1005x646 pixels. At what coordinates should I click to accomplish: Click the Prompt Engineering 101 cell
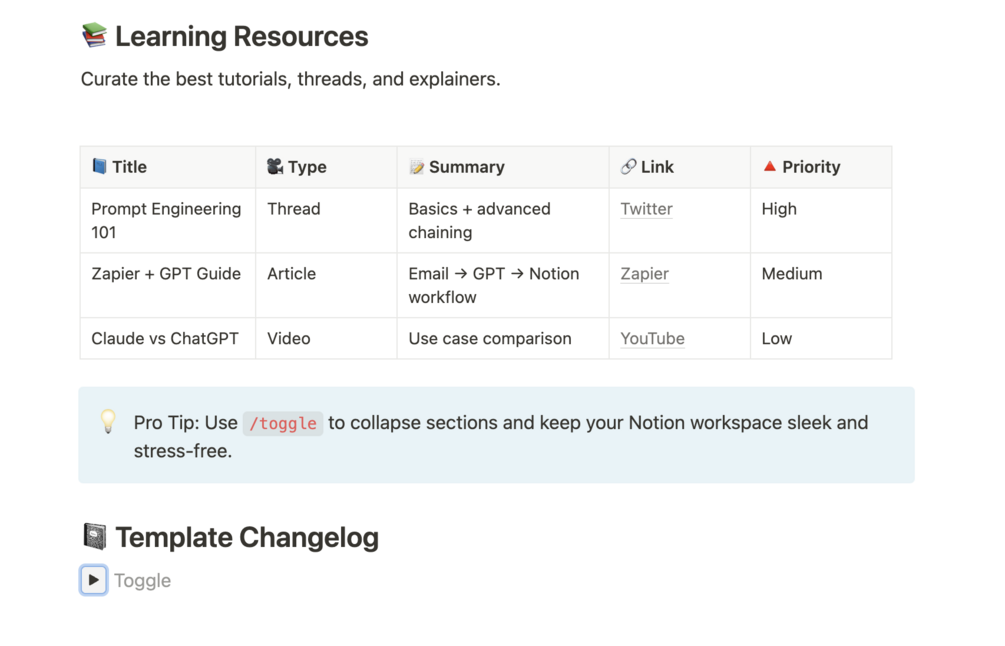click(x=166, y=220)
